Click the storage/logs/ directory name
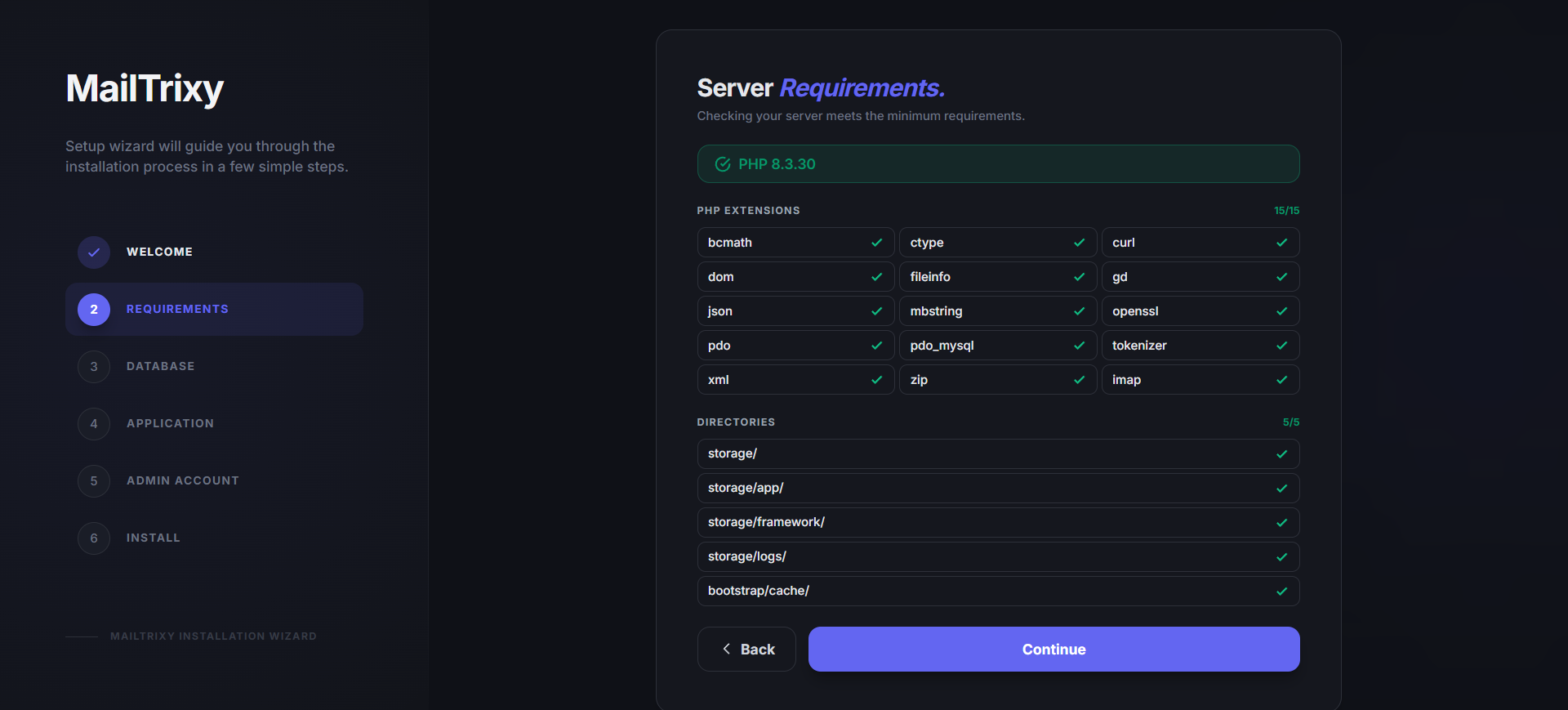Image resolution: width=1568 pixels, height=710 pixels. (747, 556)
